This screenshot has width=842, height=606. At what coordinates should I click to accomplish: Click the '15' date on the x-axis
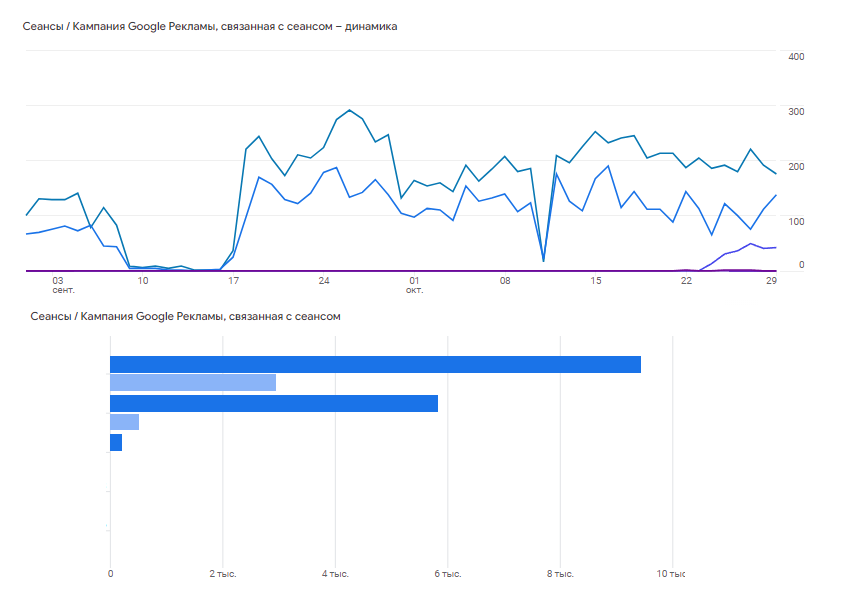tap(596, 281)
